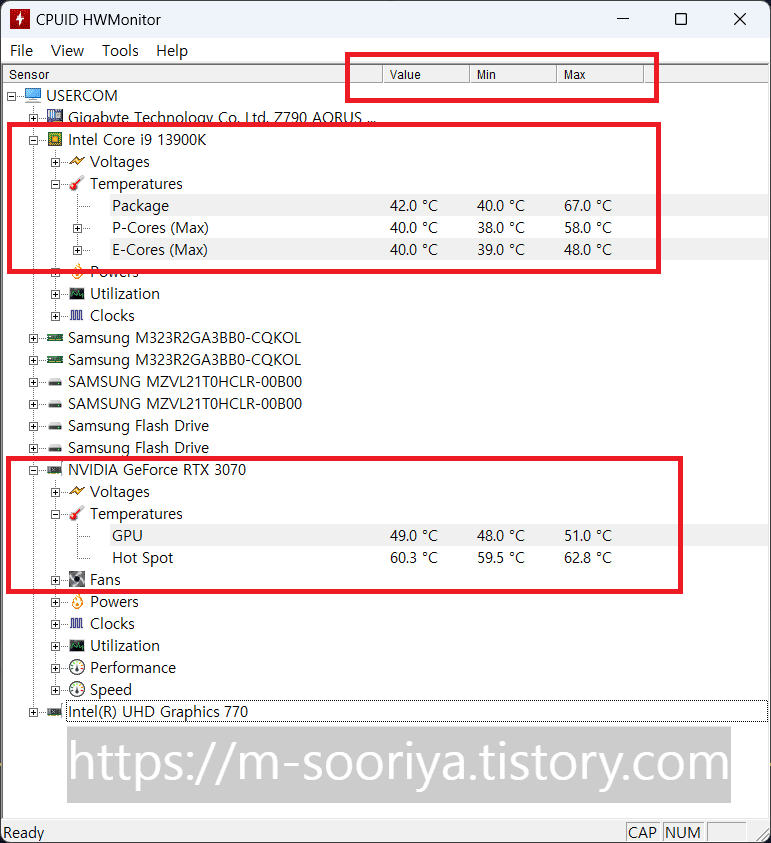The height and width of the screenshot is (843, 771).
Task: Expand the first Samsung Flash Drive node
Action: coord(33,427)
